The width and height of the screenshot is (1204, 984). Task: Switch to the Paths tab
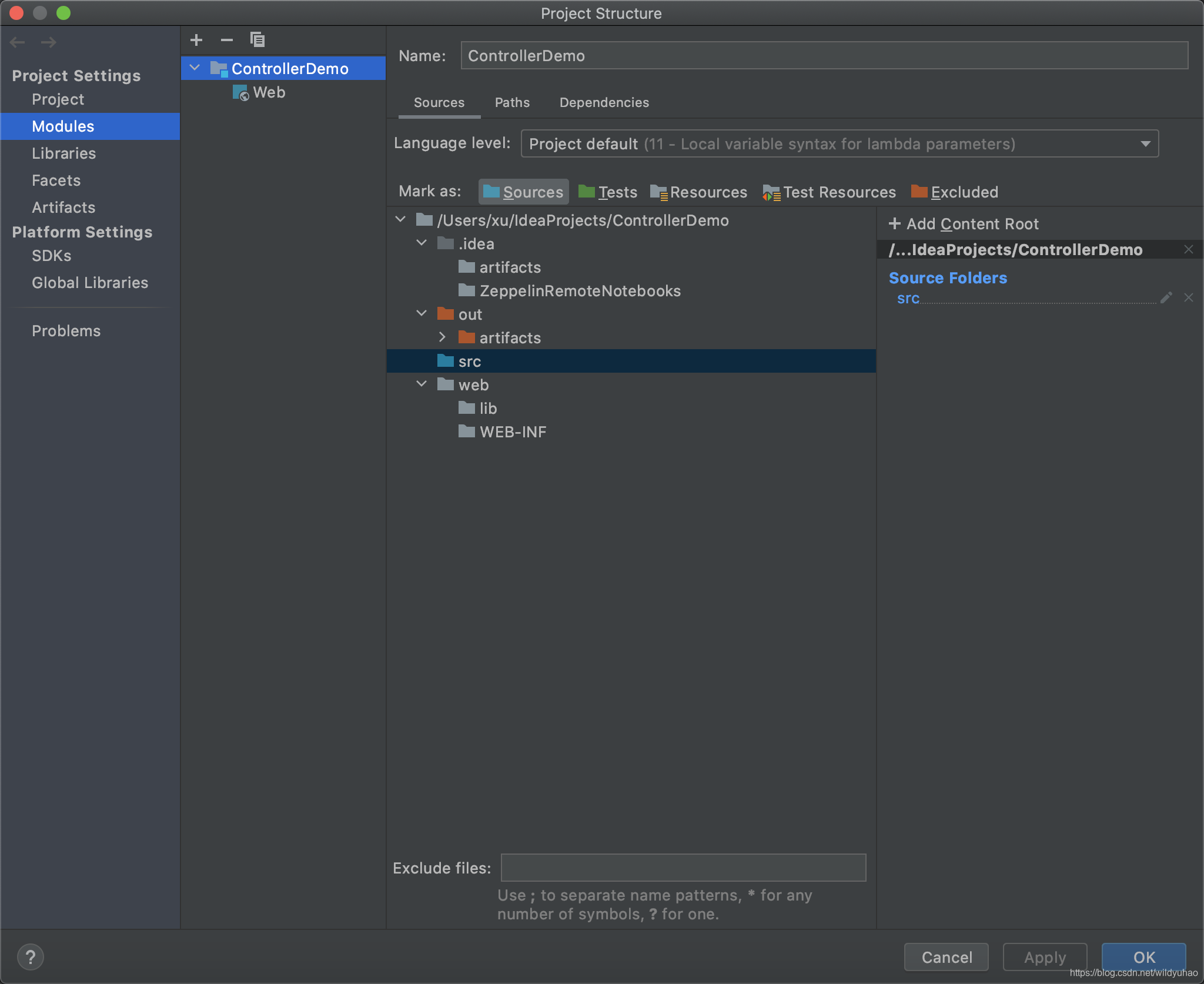[x=512, y=102]
